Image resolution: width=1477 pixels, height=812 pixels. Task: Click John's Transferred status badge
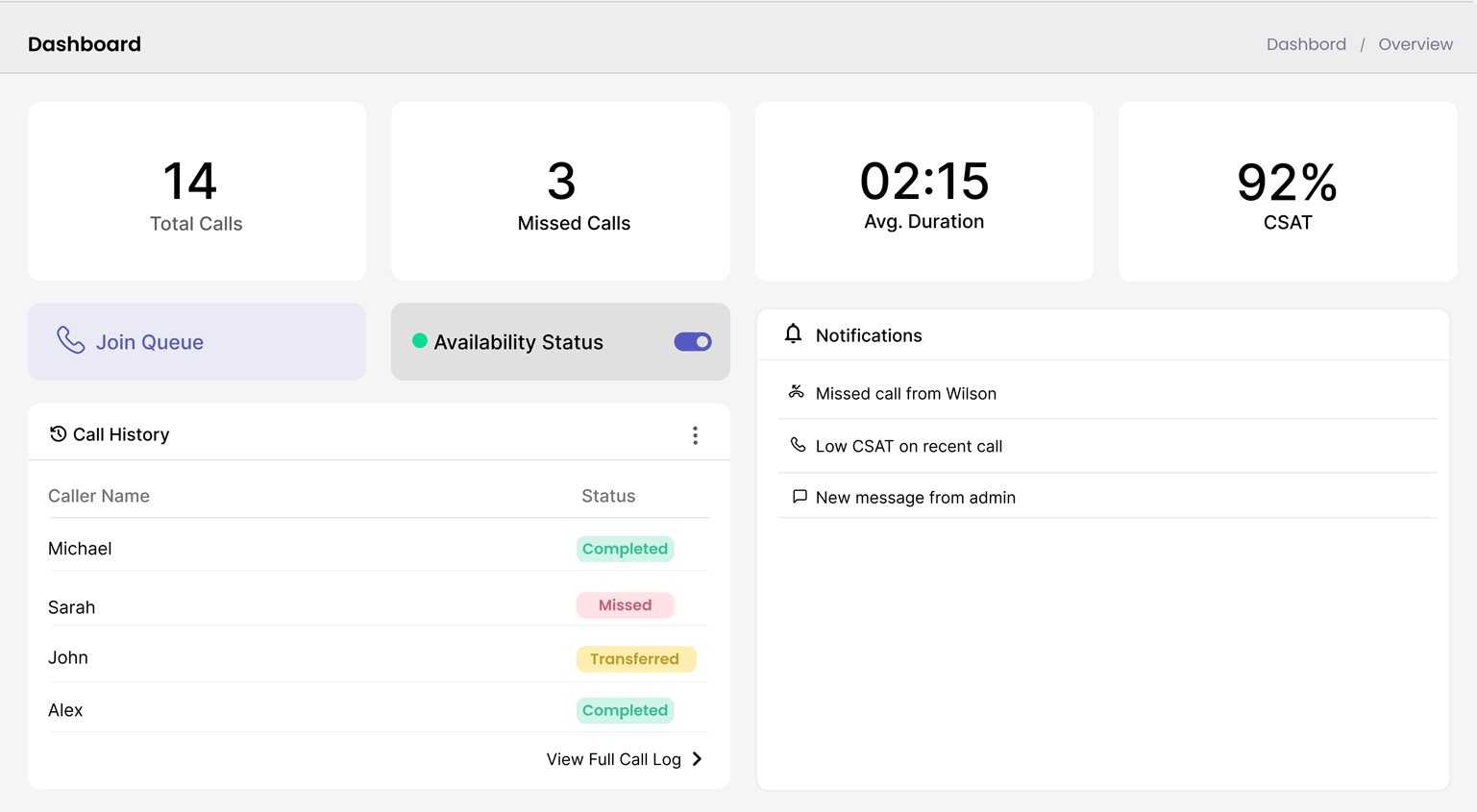[635, 659]
